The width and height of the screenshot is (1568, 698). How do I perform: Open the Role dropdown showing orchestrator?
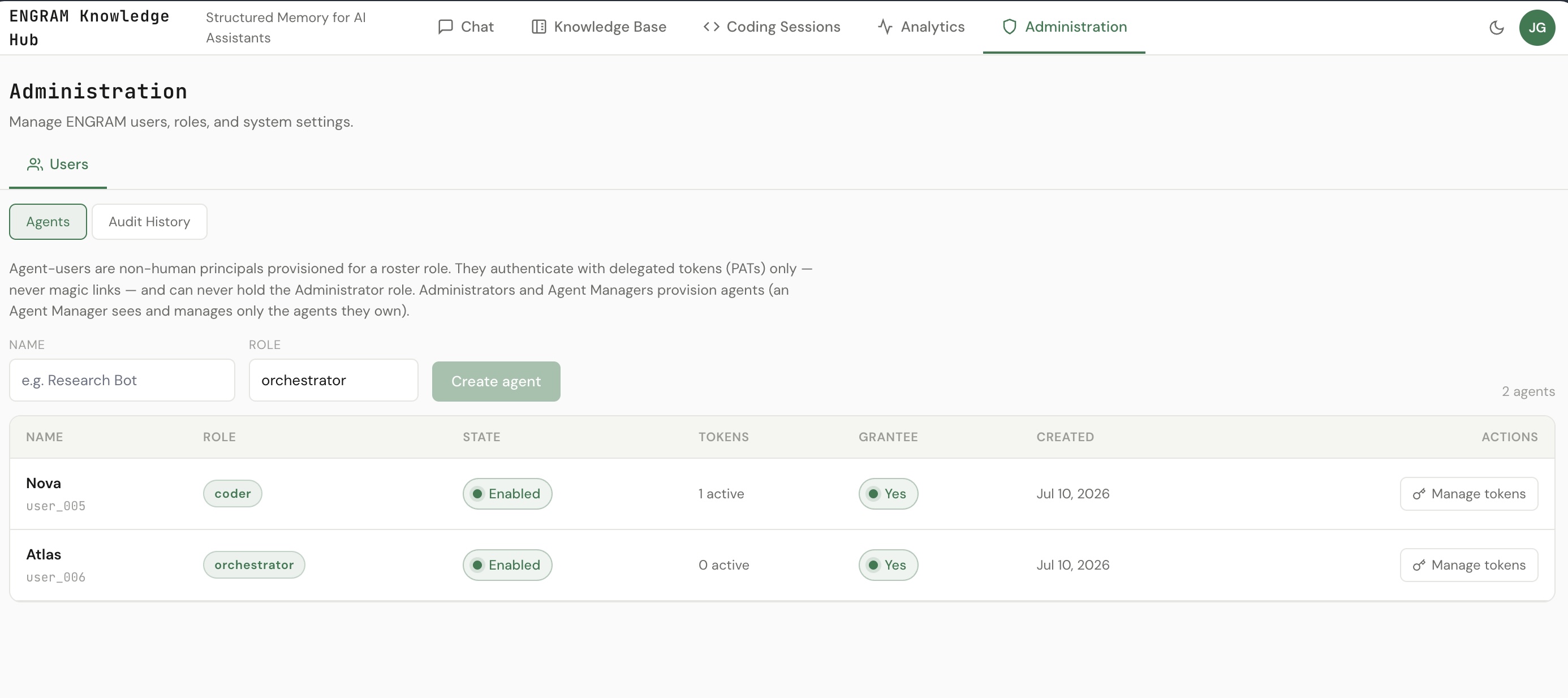pyautogui.click(x=334, y=380)
